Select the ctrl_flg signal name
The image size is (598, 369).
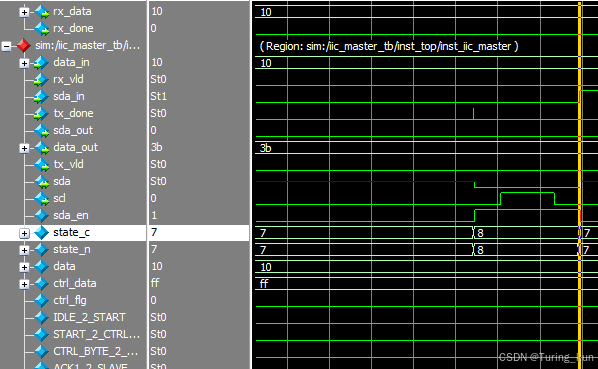(70, 300)
